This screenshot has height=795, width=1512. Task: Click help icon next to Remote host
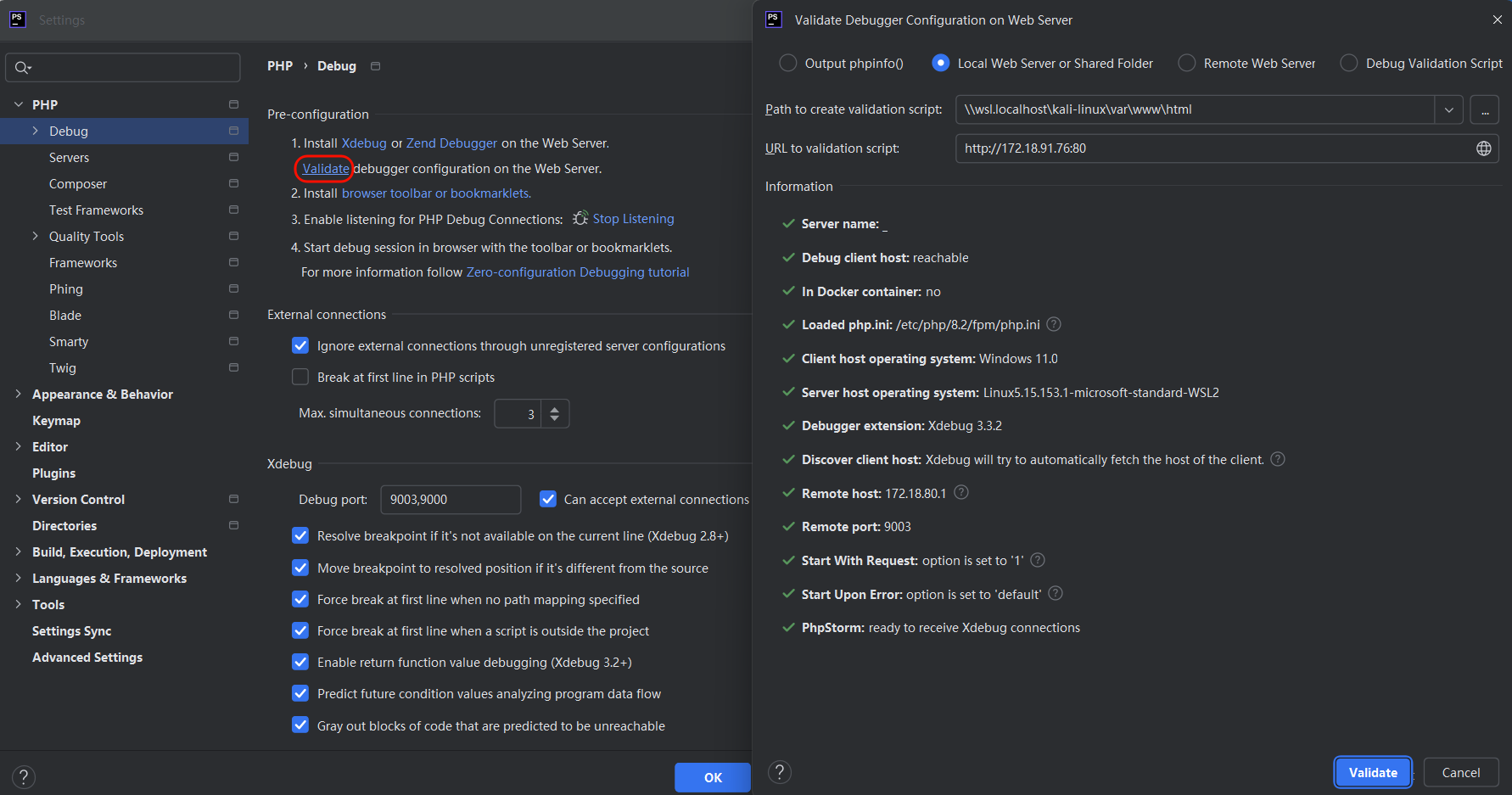961,492
